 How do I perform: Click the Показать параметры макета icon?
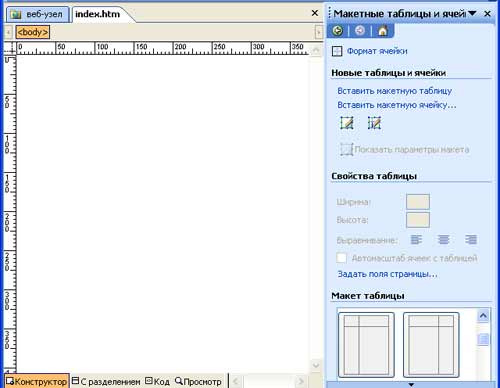point(346,149)
